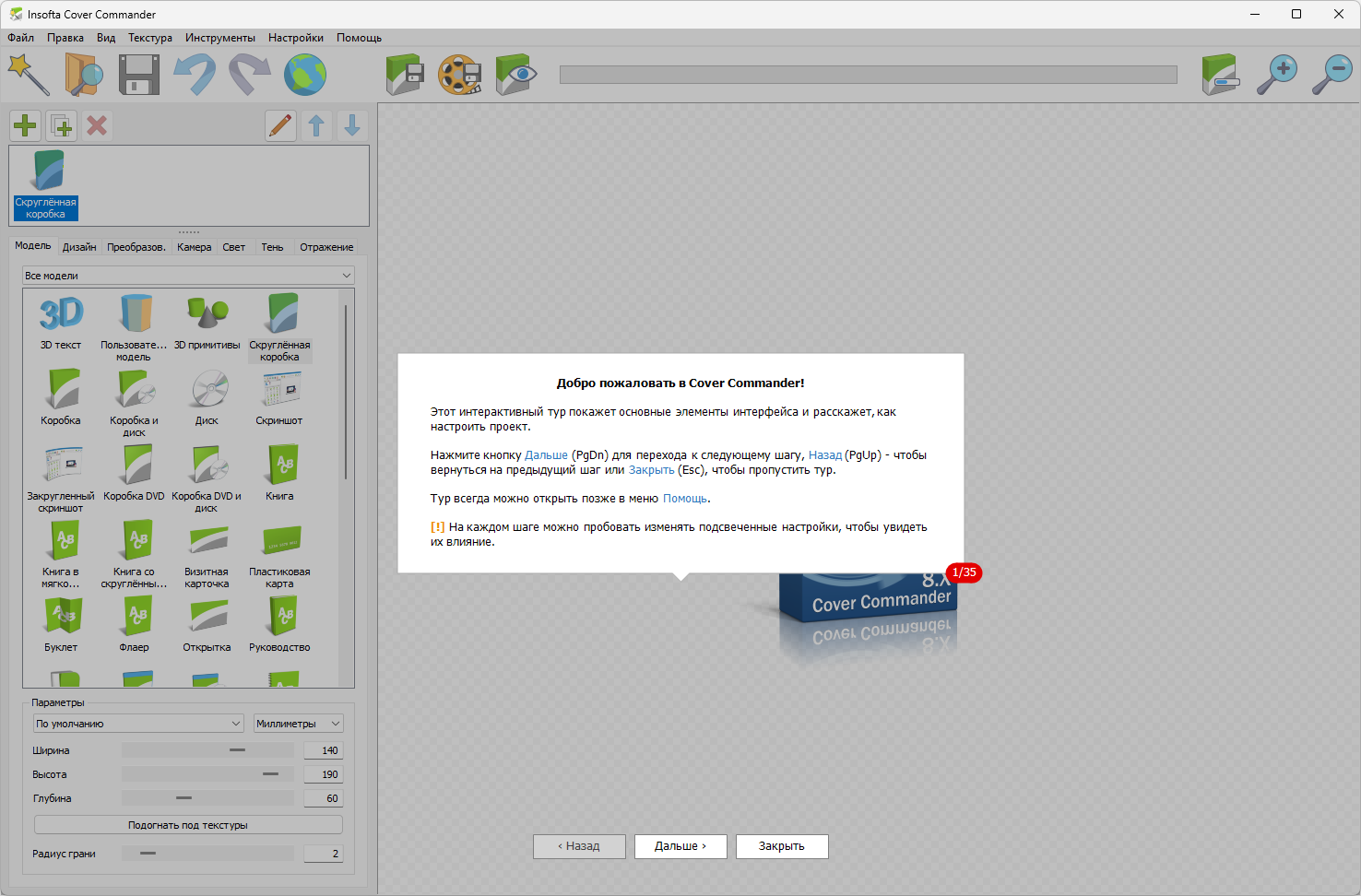Click the Назад button below the tour

pos(579,846)
